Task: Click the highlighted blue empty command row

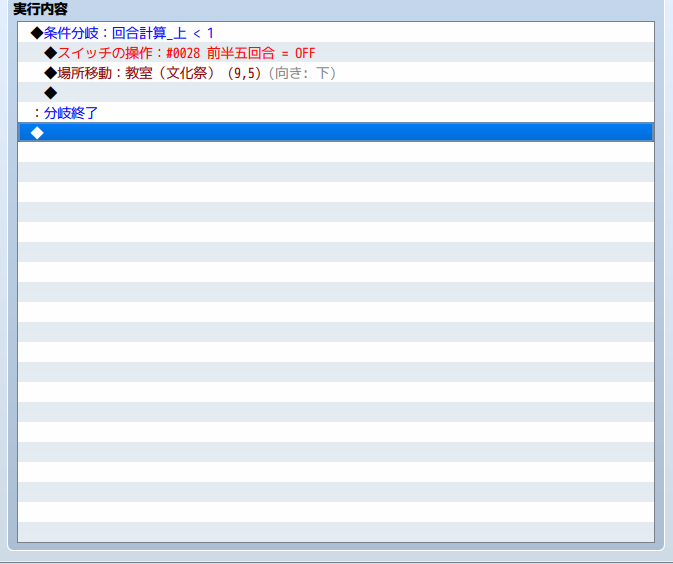Action: (x=336, y=133)
